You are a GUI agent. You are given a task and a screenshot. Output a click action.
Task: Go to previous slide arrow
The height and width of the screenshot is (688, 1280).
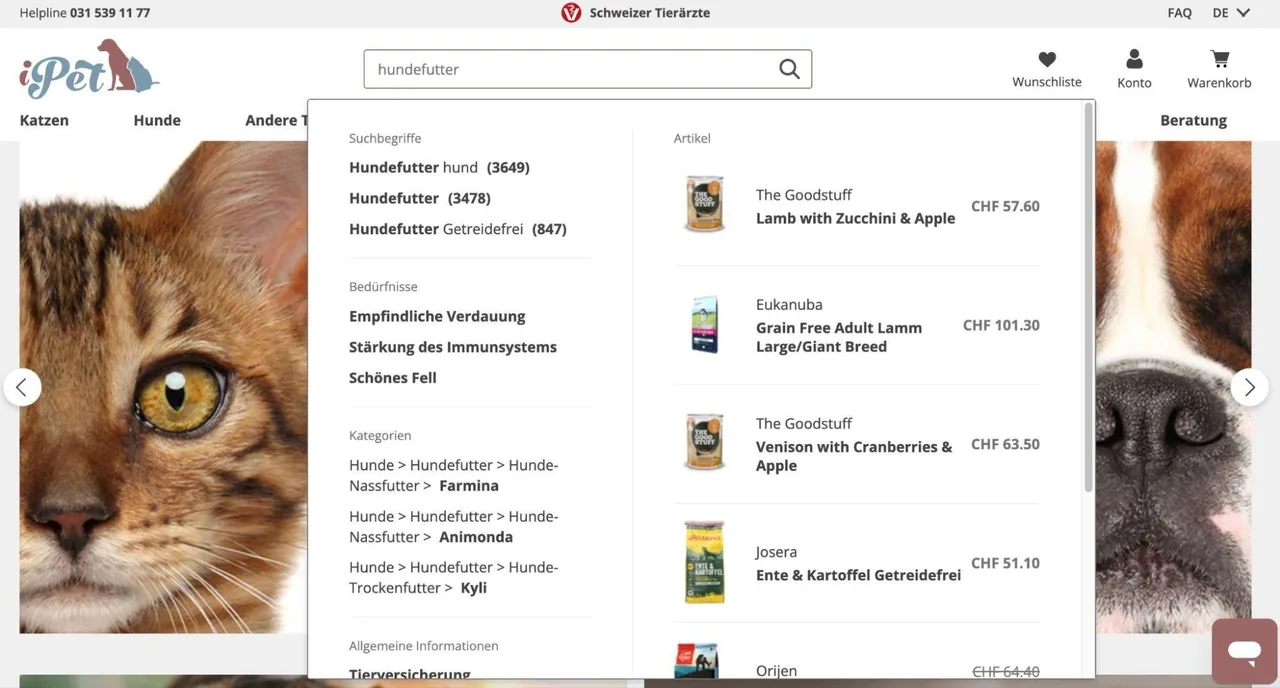tap(22, 387)
